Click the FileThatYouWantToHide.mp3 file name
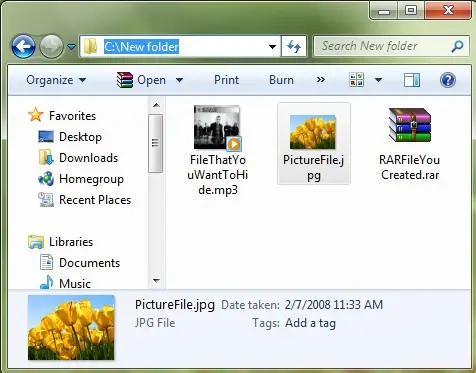Screen dimensions: 476x373 [218, 175]
